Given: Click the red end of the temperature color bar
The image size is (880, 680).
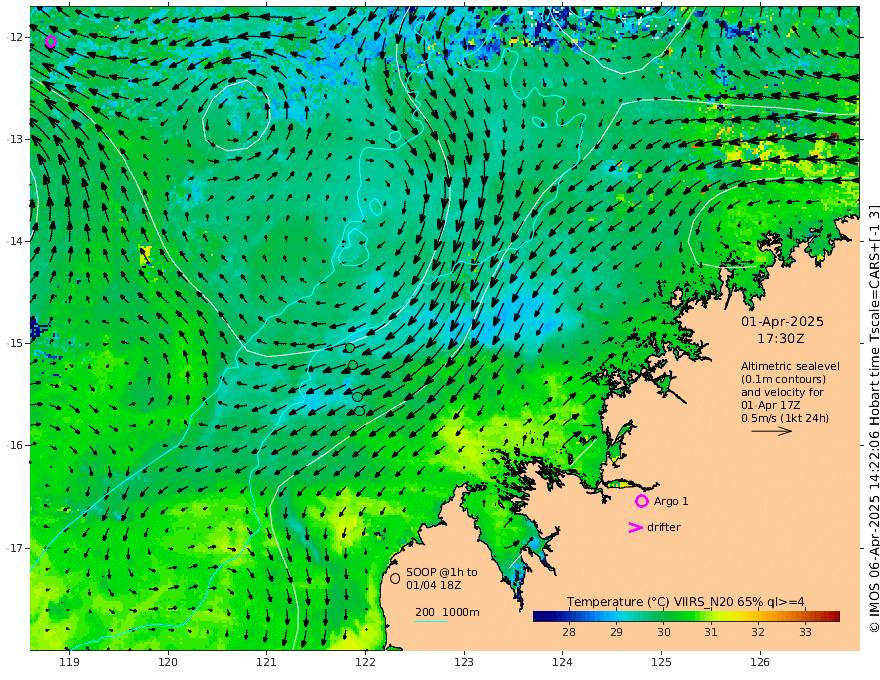Looking at the screenshot, I should pos(834,616).
